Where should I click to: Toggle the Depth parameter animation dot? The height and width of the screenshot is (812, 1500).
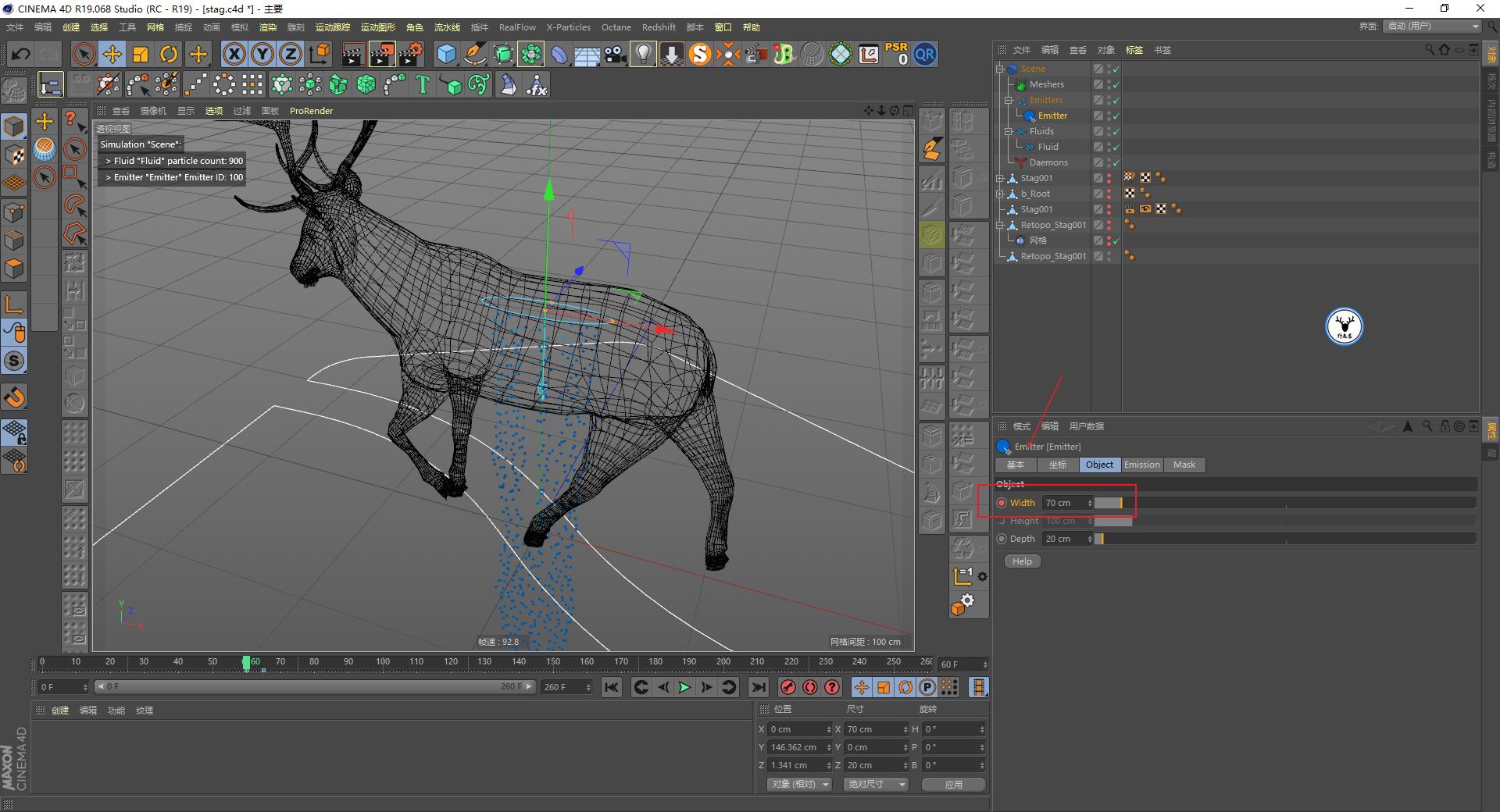tap(1002, 539)
